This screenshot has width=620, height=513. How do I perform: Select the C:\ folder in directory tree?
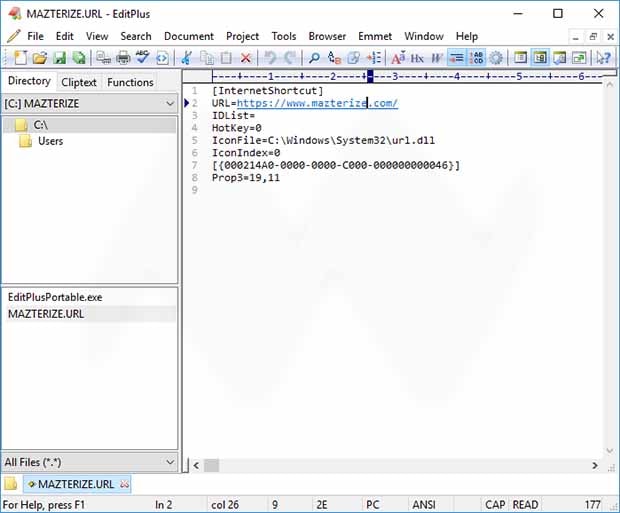tap(40, 125)
